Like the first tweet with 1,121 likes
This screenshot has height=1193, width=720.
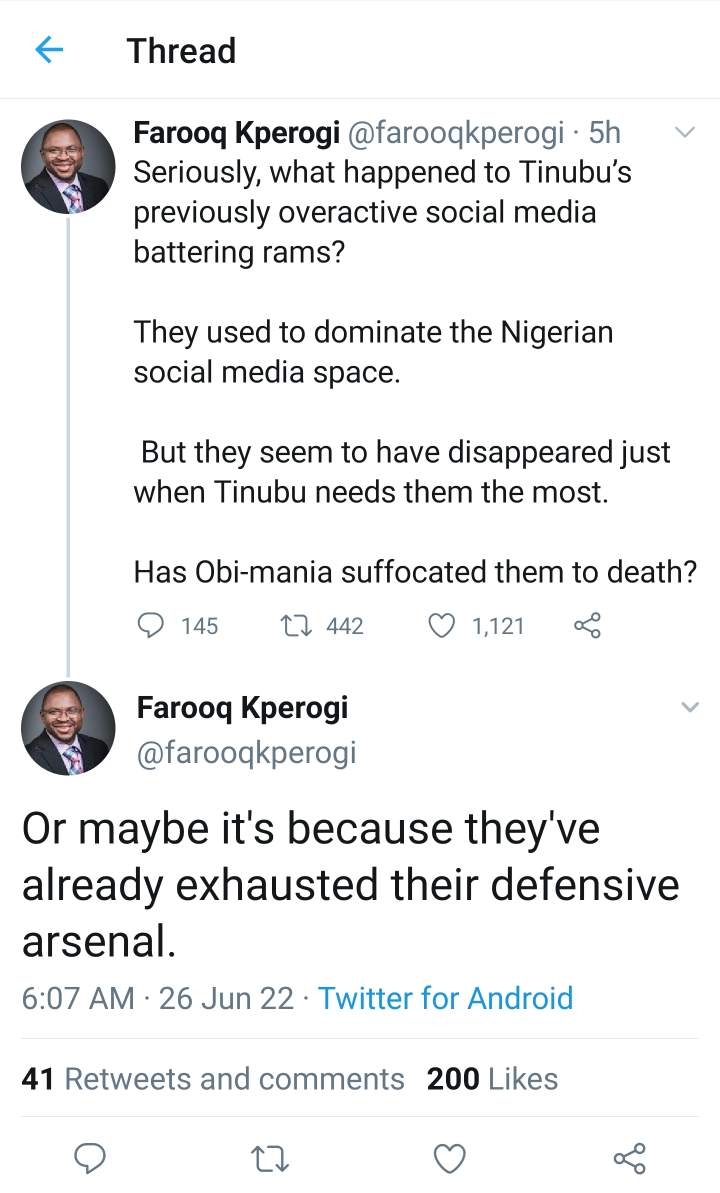coord(441,626)
